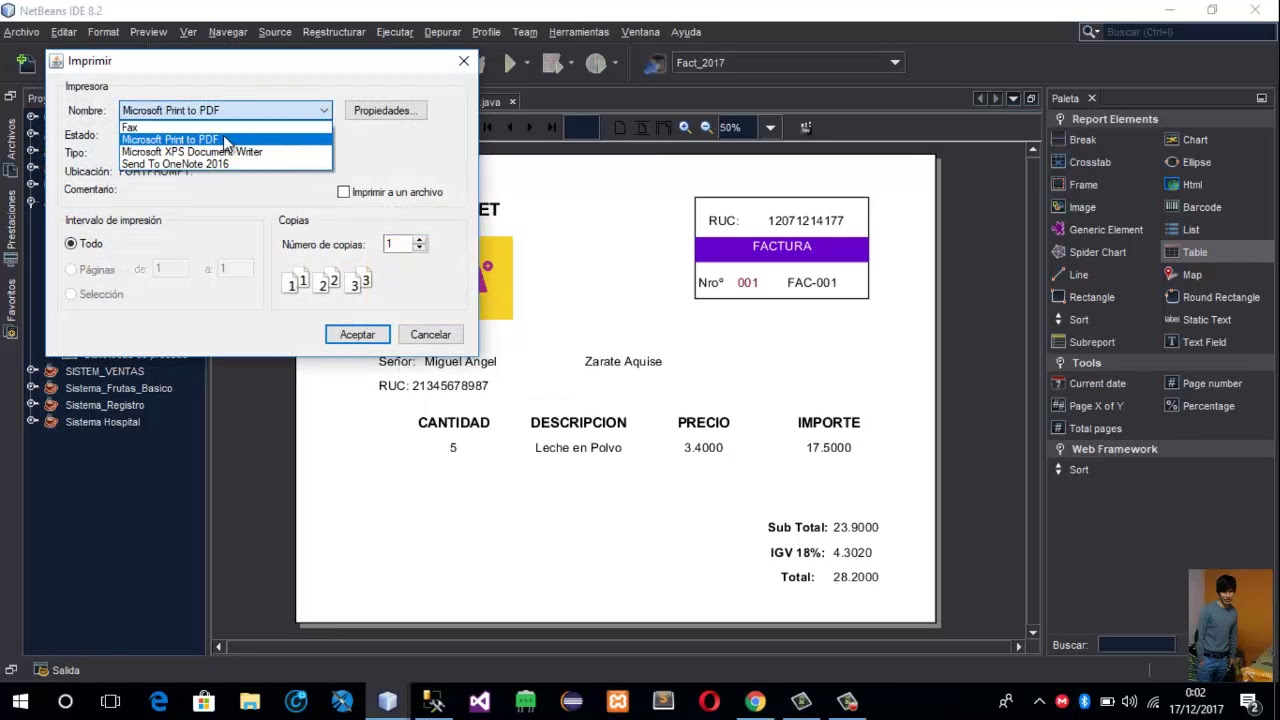Jump to last page in preview toolbar

(x=551, y=128)
